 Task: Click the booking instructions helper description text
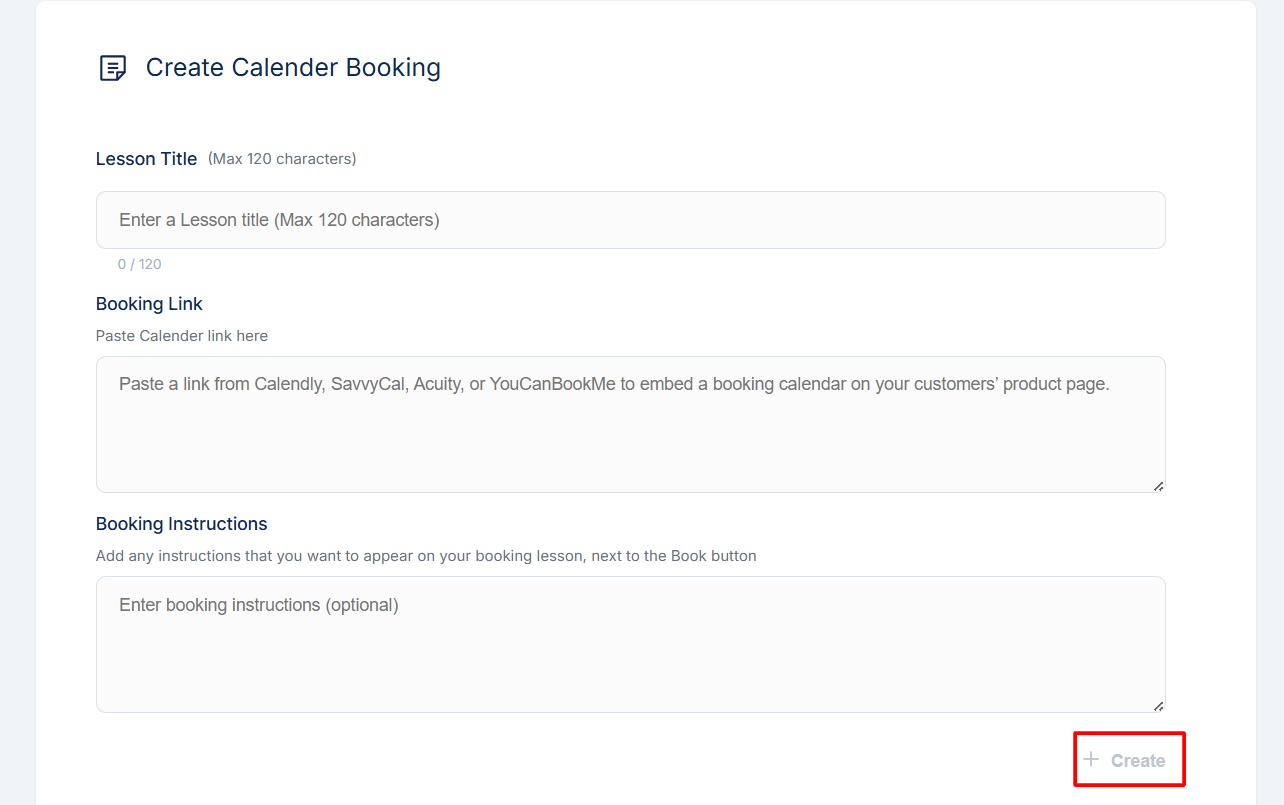pyautogui.click(x=426, y=556)
